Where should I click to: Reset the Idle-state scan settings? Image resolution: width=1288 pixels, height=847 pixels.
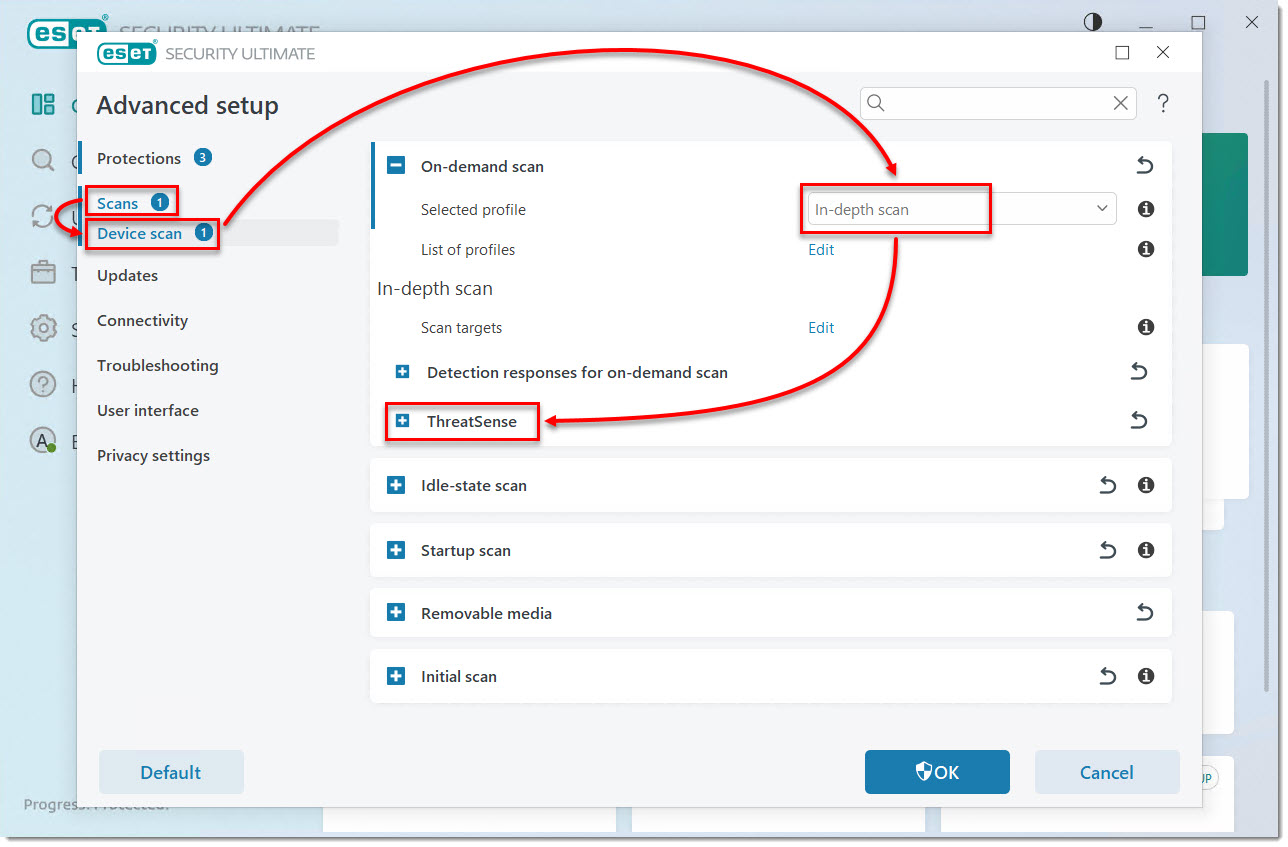(1107, 485)
